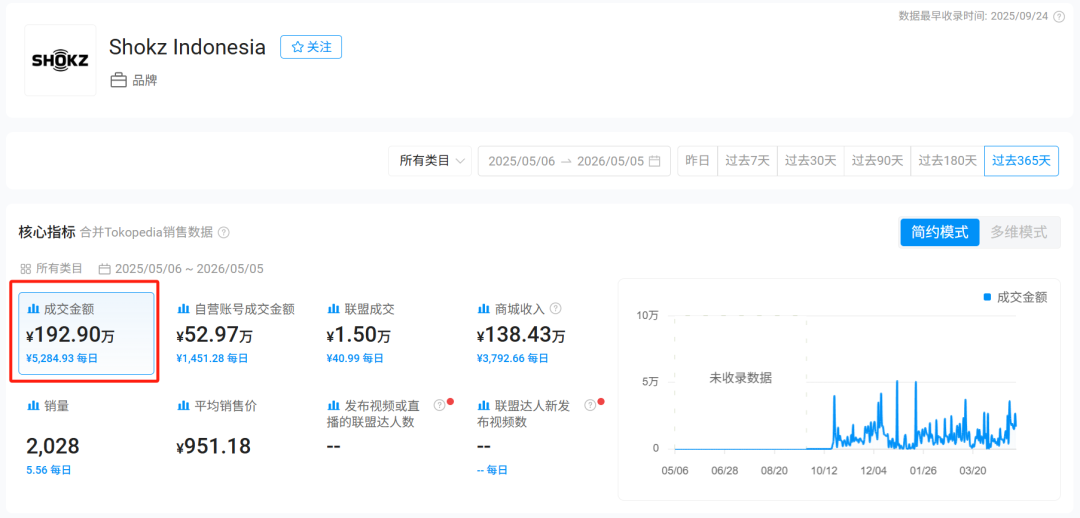
Task: Click help icon after 合并Tokopedia销售数据
Action: point(223,233)
